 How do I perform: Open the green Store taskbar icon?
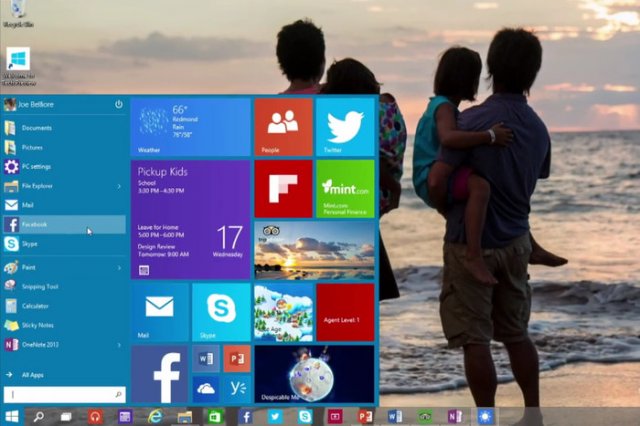point(215,417)
